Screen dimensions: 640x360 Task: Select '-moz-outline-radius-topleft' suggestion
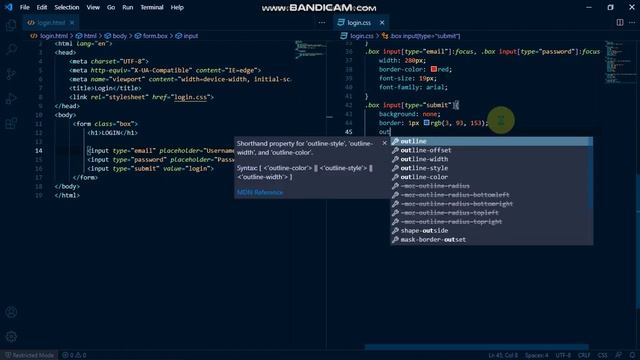pos(491,213)
